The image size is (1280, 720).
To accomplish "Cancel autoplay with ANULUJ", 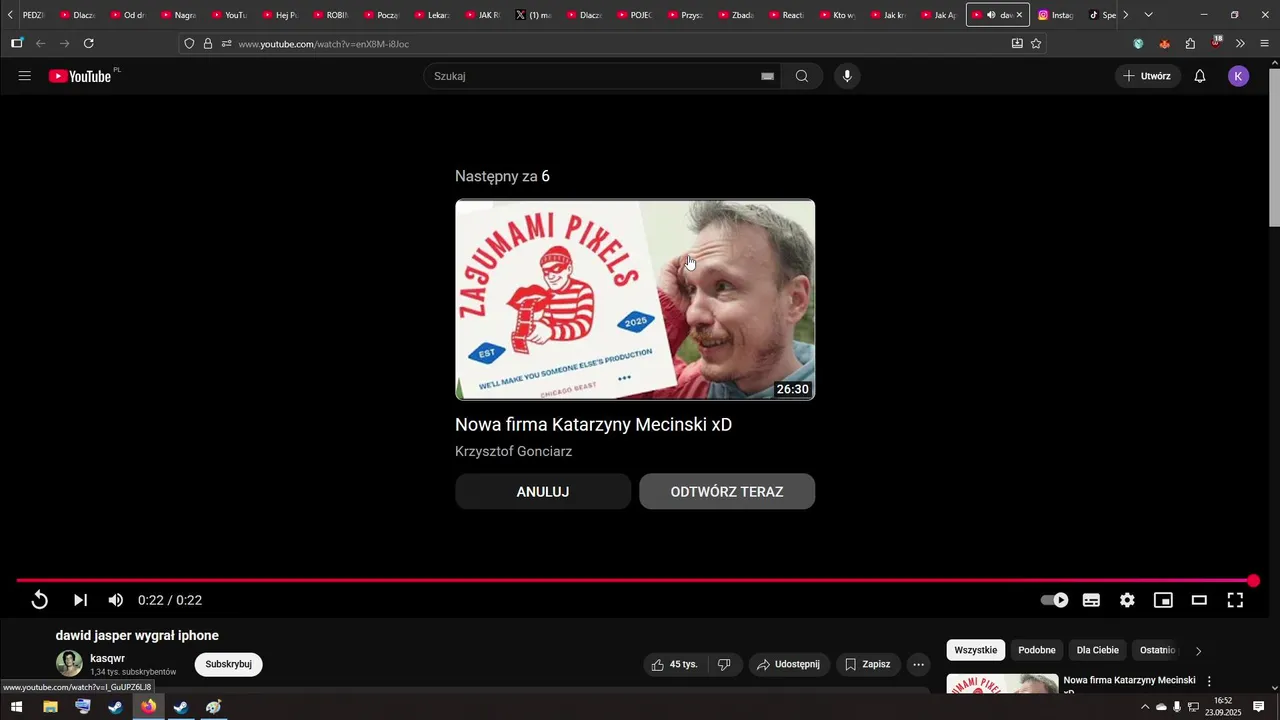I will click(543, 491).
